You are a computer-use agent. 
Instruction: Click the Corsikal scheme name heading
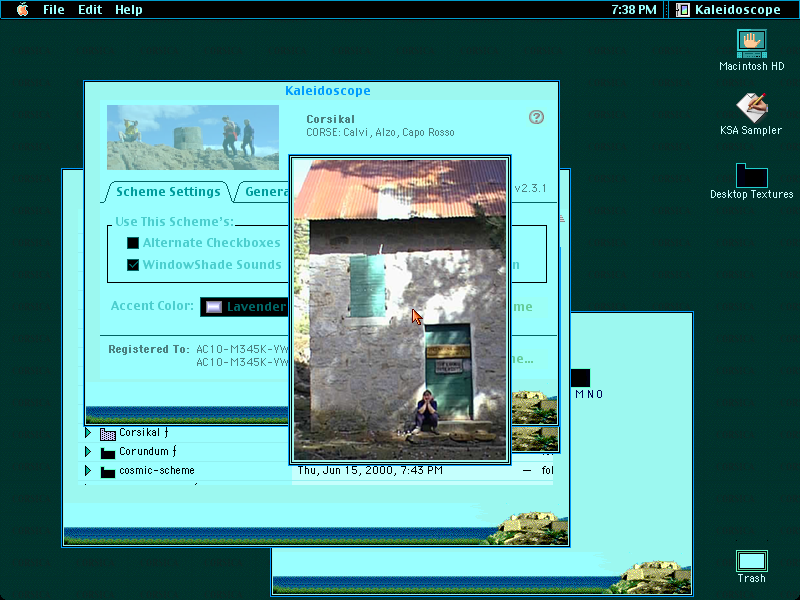[331, 119]
